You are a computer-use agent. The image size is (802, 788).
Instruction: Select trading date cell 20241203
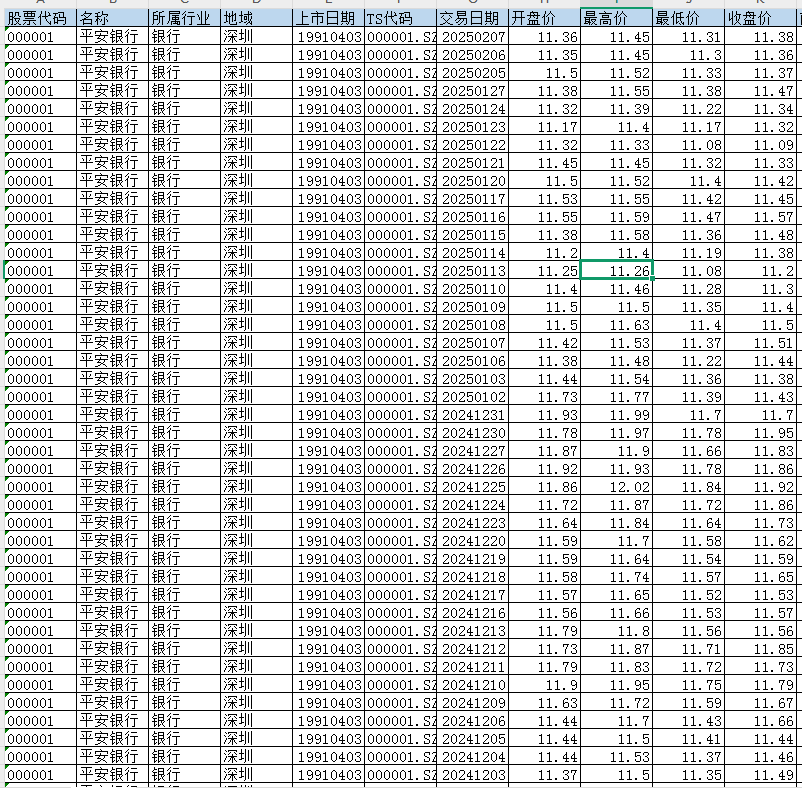click(x=473, y=775)
